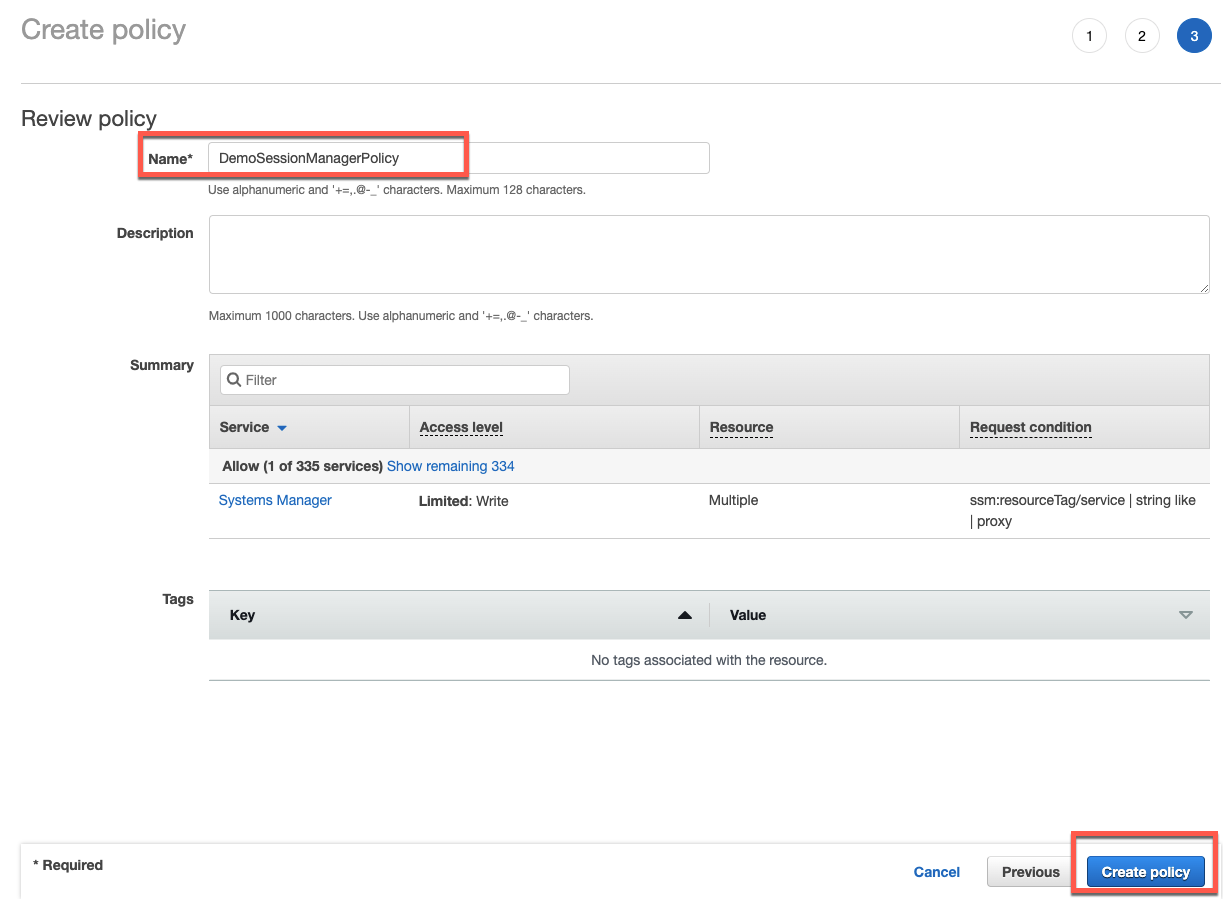Click the Create policy button

click(x=1144, y=871)
